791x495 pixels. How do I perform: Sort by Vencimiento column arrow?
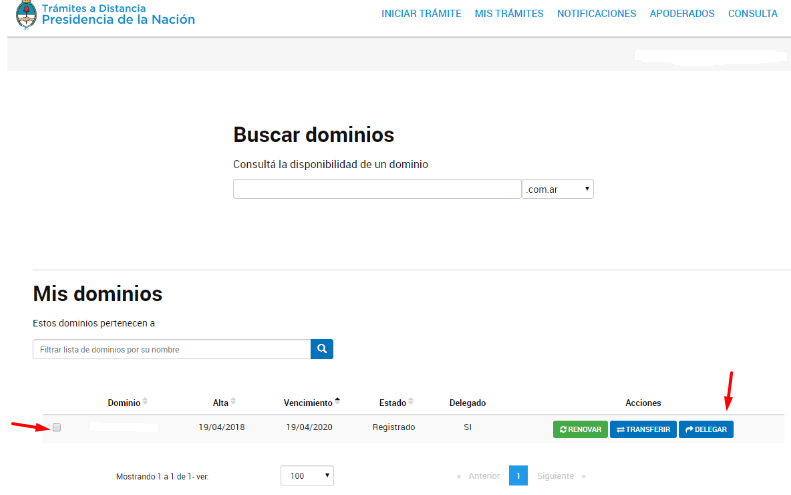pos(337,401)
